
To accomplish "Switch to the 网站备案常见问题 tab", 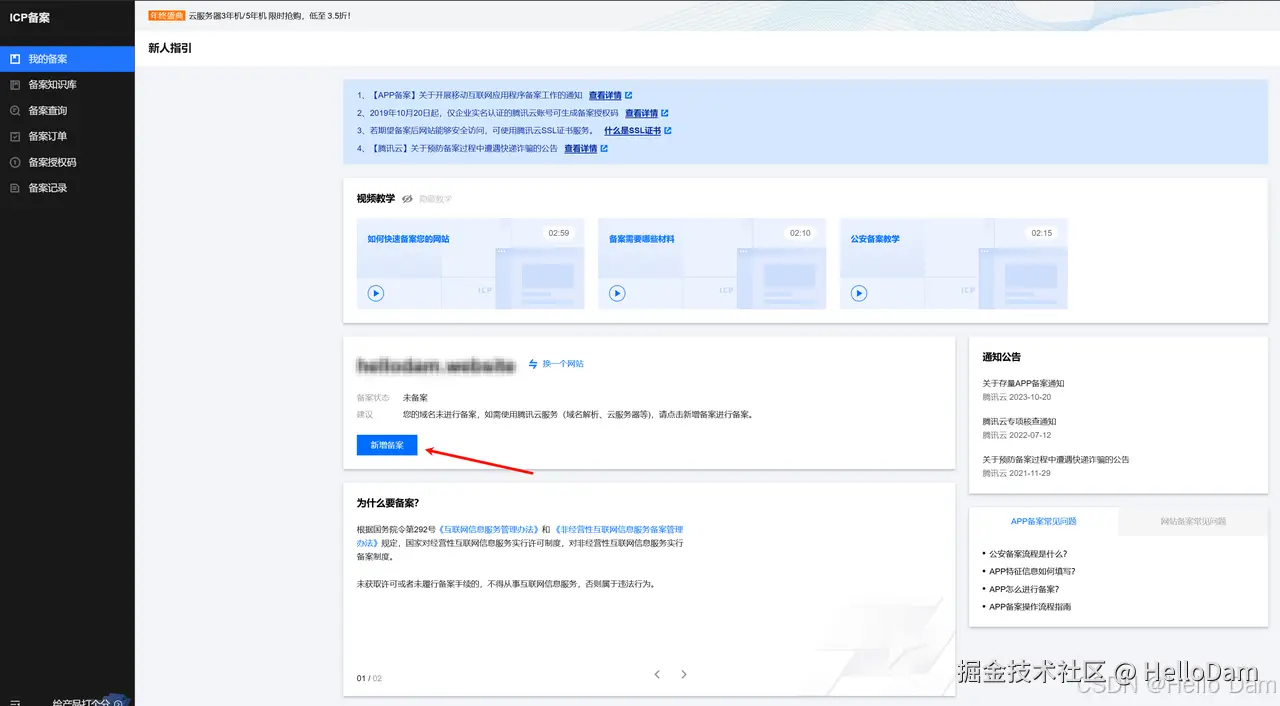I will 1192,522.
